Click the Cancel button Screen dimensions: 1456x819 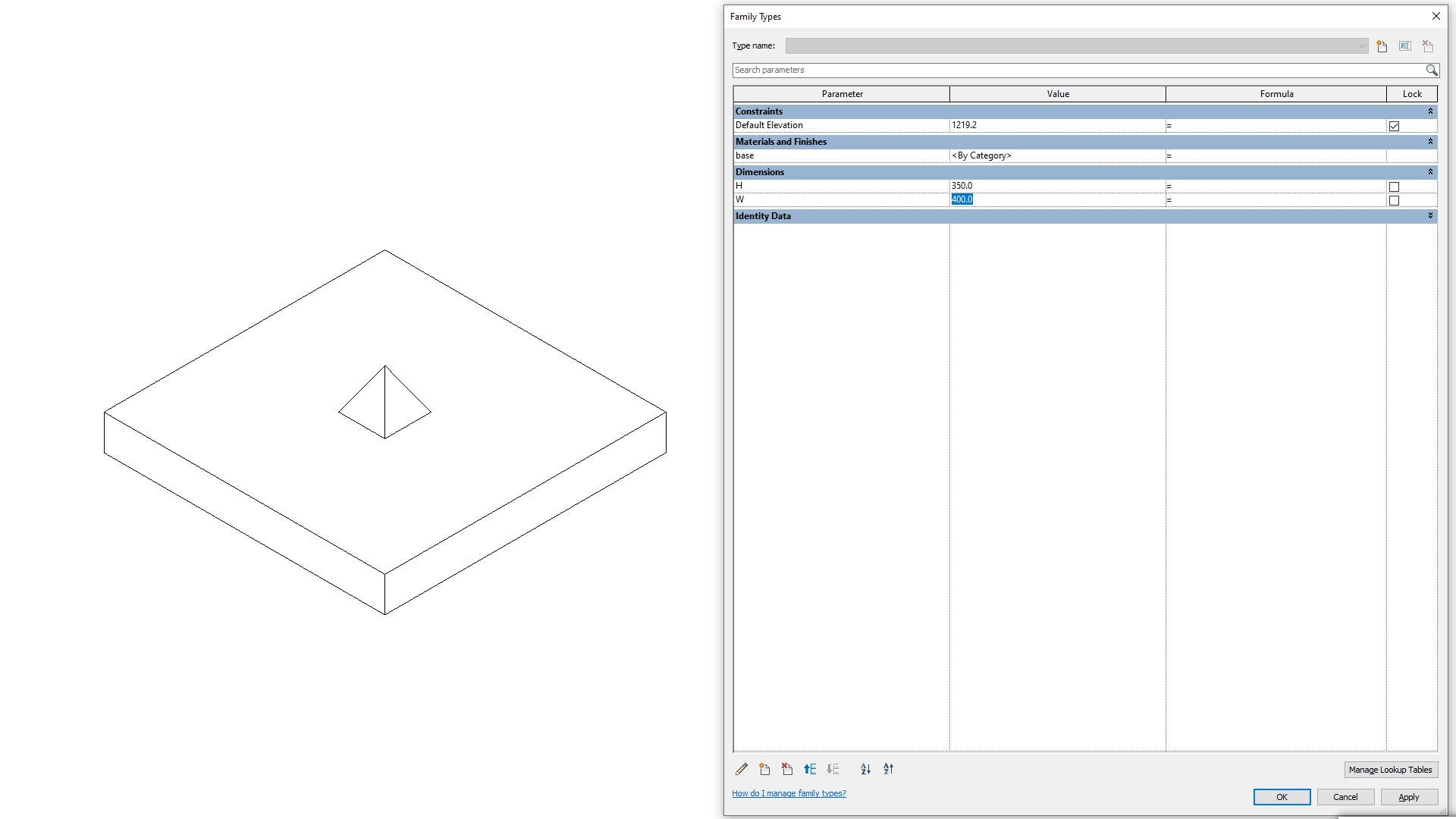pos(1345,797)
